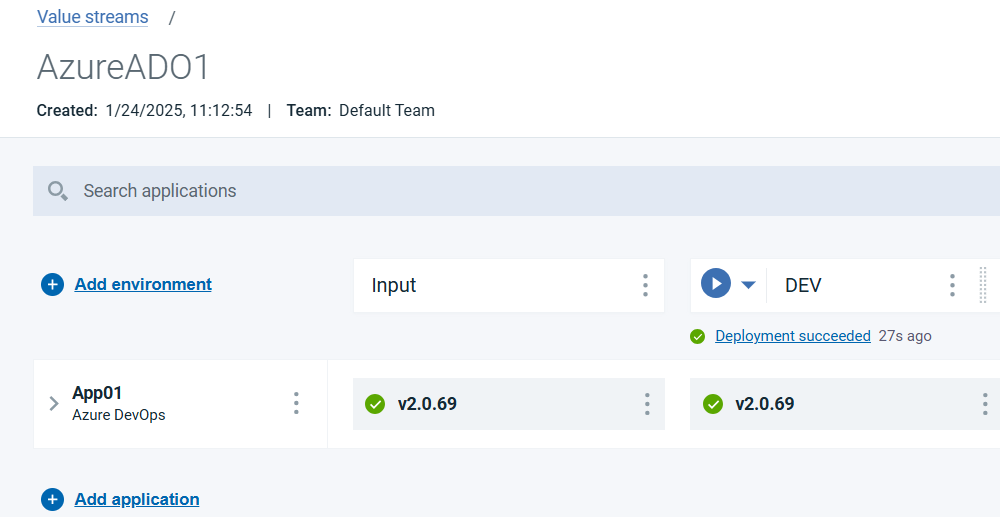Image resolution: width=1000 pixels, height=517 pixels.
Task: Expand the App01 application row
Action: click(x=54, y=404)
